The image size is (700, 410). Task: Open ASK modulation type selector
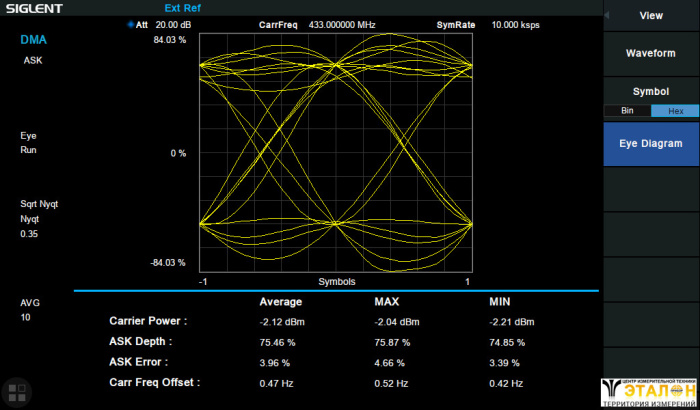coord(33,60)
